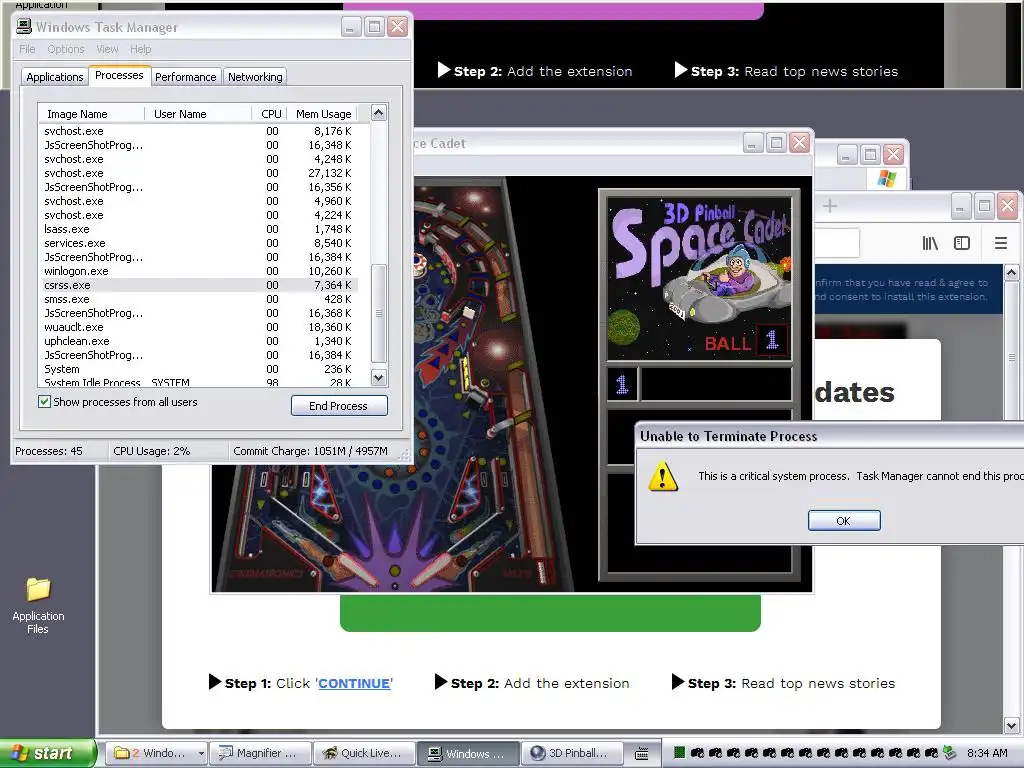
Task: Click the keyboard icon on the taskbar
Action: (x=641, y=754)
